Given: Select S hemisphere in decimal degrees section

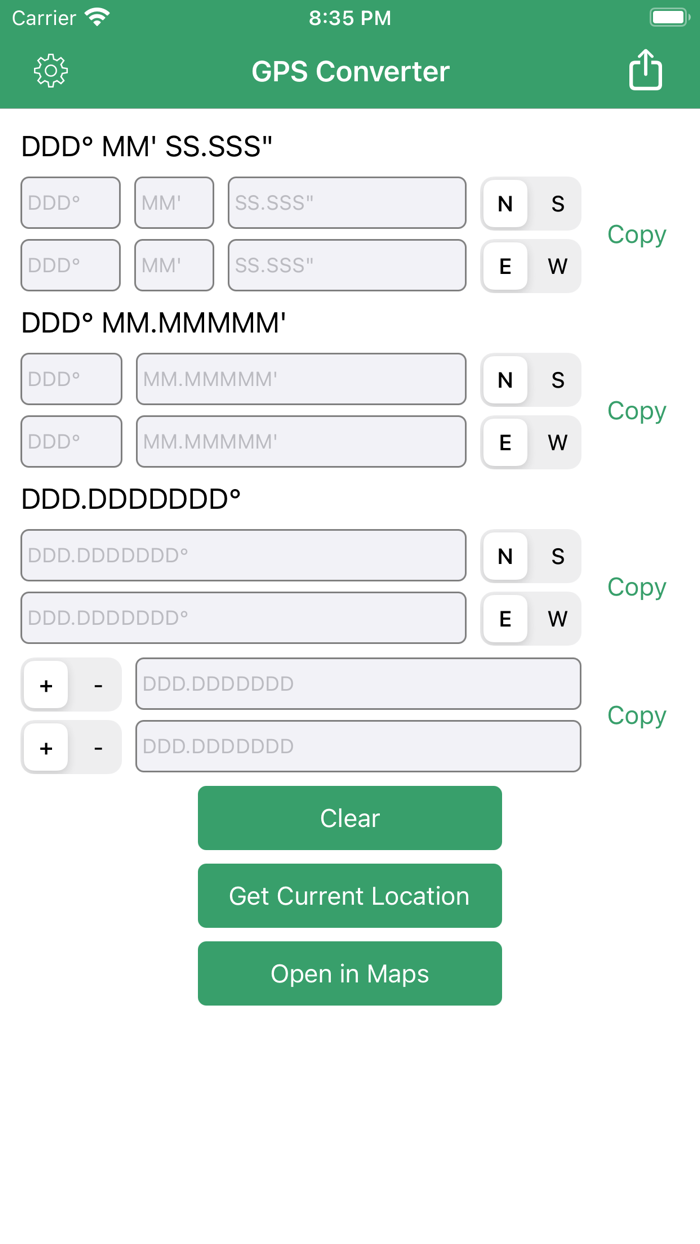Looking at the screenshot, I should point(556,556).
